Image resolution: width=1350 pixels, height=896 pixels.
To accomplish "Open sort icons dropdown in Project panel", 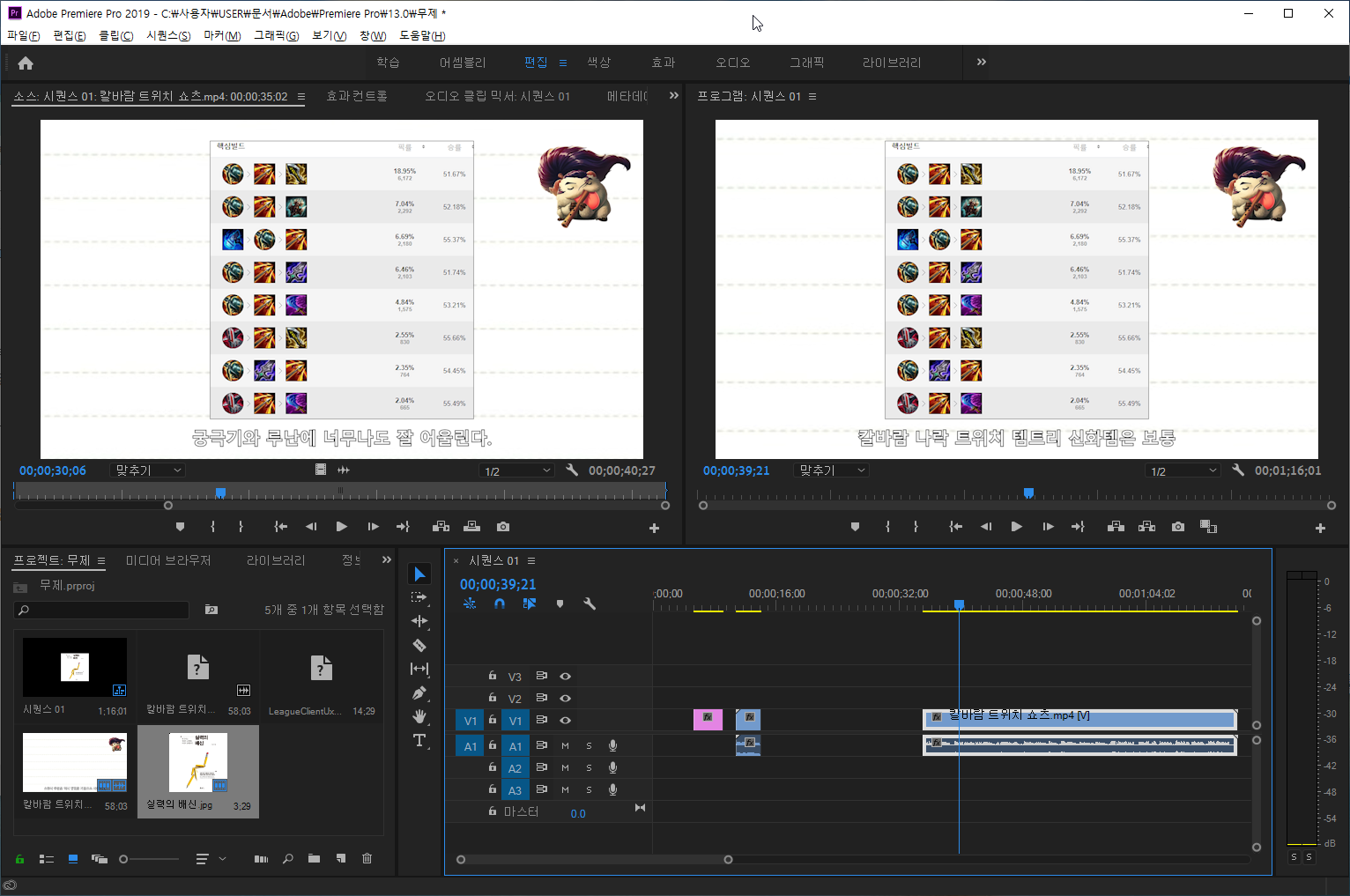I will point(211,858).
